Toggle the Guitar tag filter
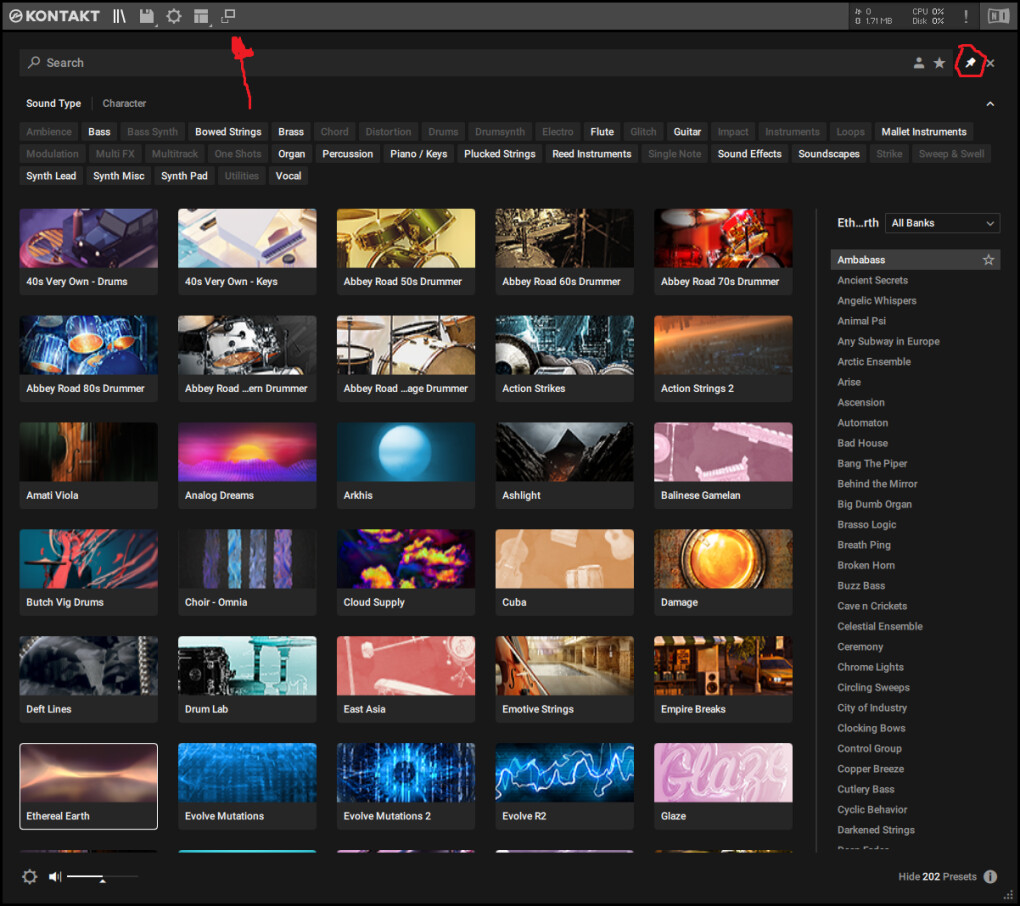This screenshot has width=1020, height=906. [687, 131]
